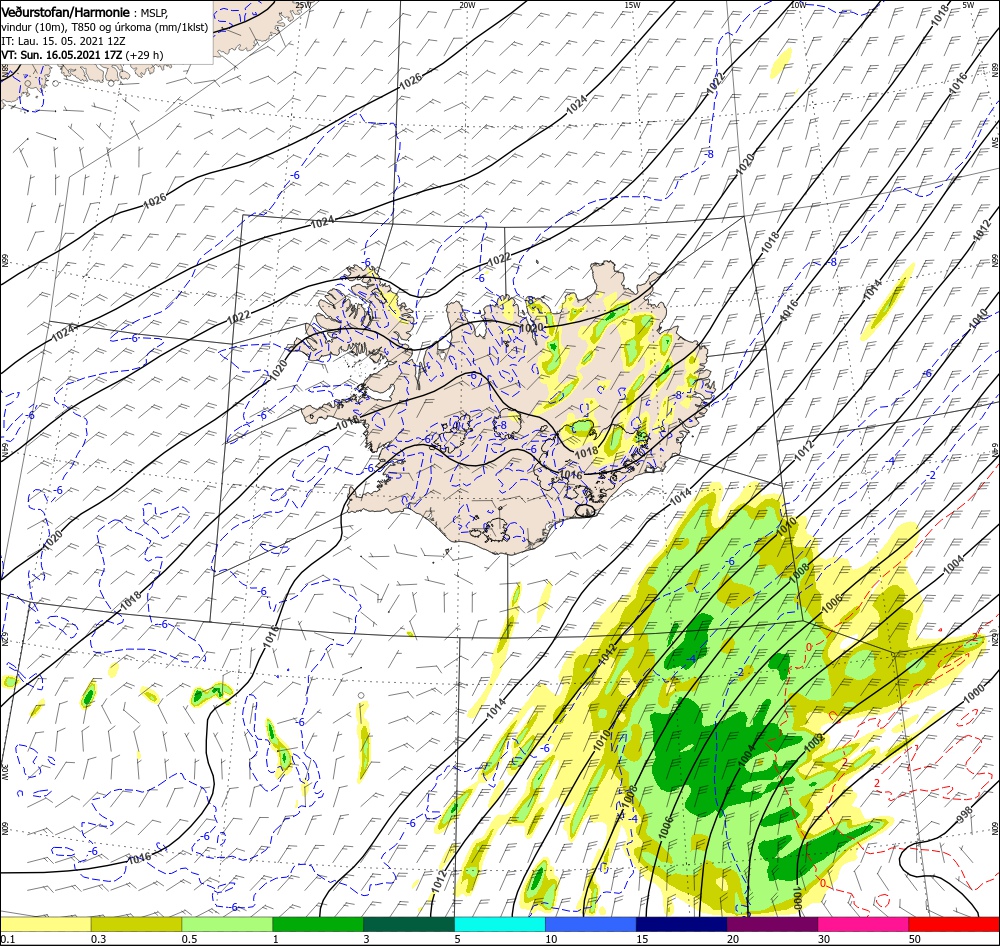The width and height of the screenshot is (1000, 946).
Task: Select the green 1–3 mm legend swatch
Action: click(318, 924)
